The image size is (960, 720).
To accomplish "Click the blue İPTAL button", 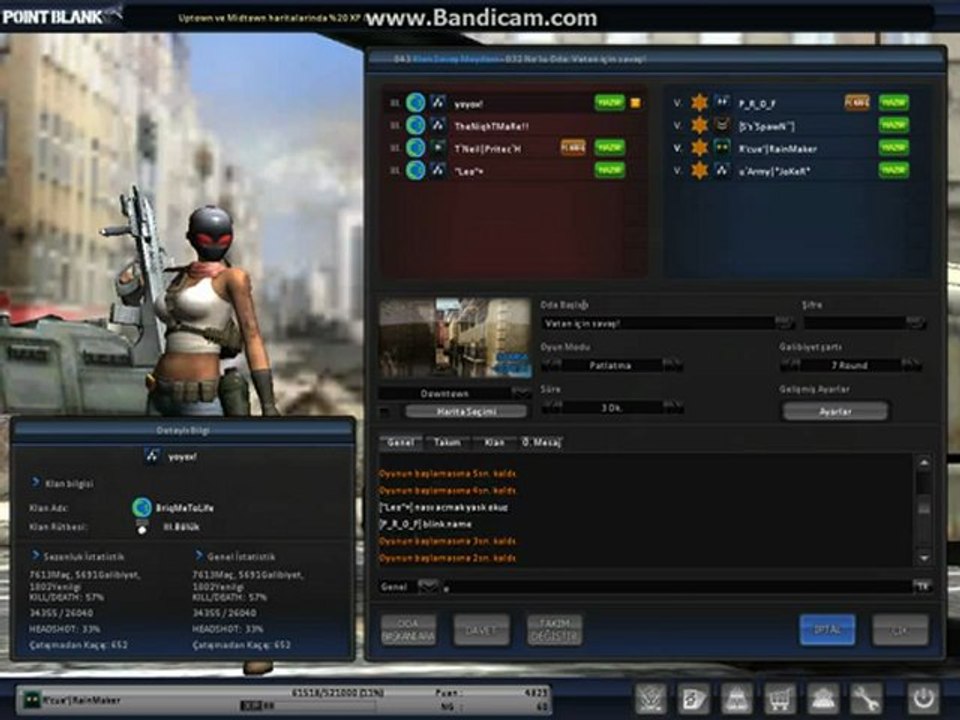I will pyautogui.click(x=827, y=630).
